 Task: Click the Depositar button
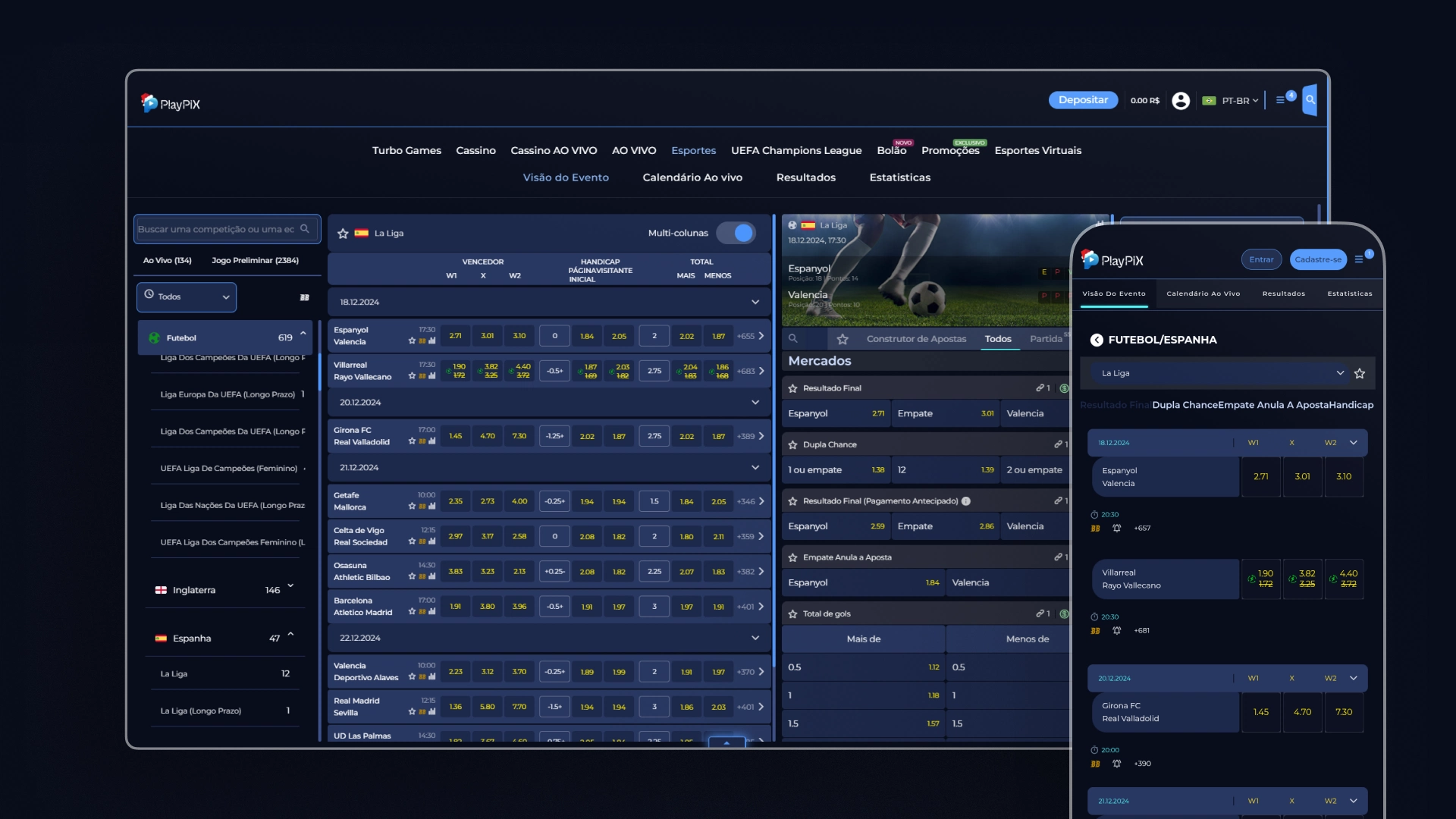(1083, 100)
